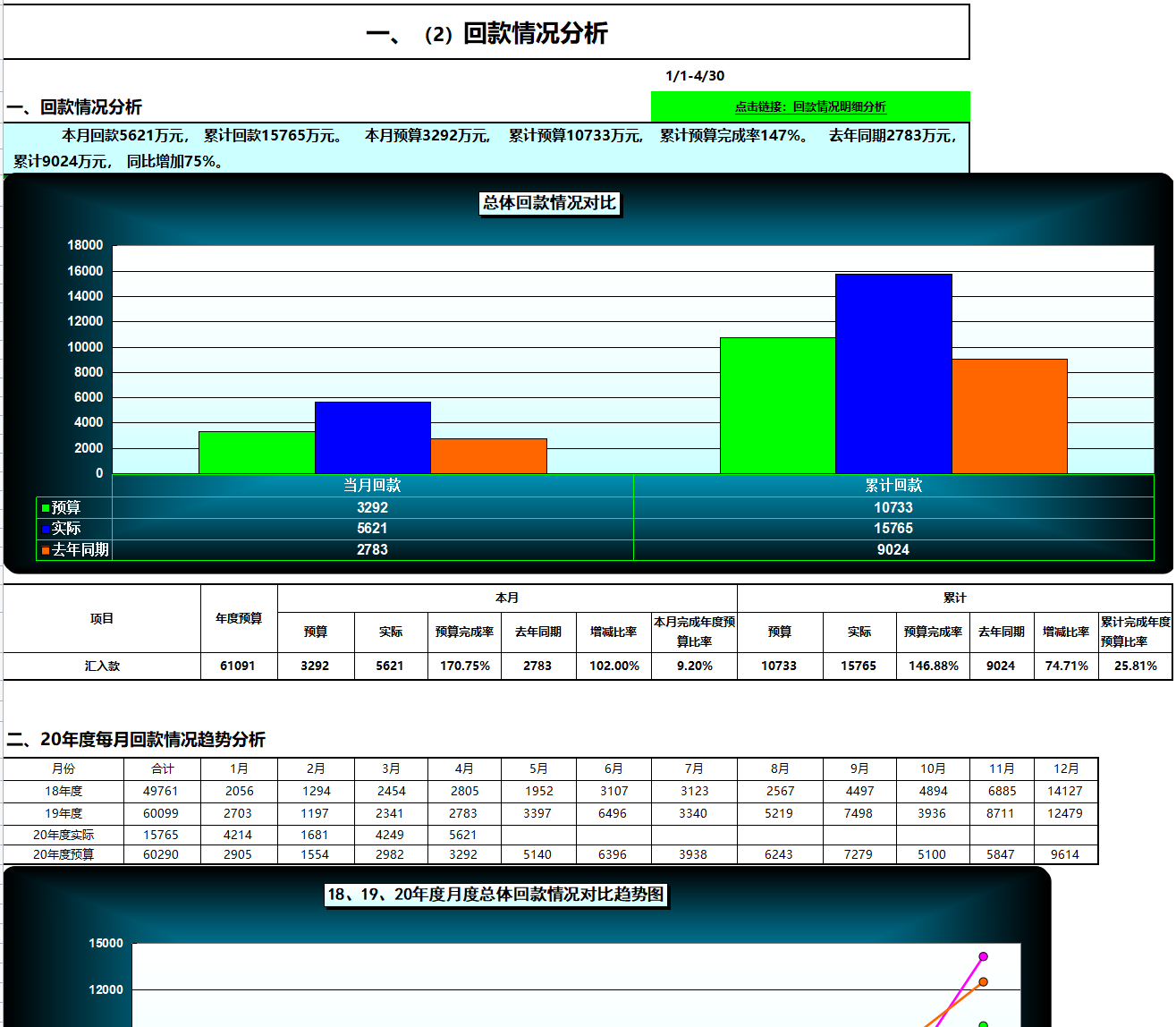Image resolution: width=1176 pixels, height=1027 pixels.
Task: Select the March actual value 4249
Action: click(390, 836)
